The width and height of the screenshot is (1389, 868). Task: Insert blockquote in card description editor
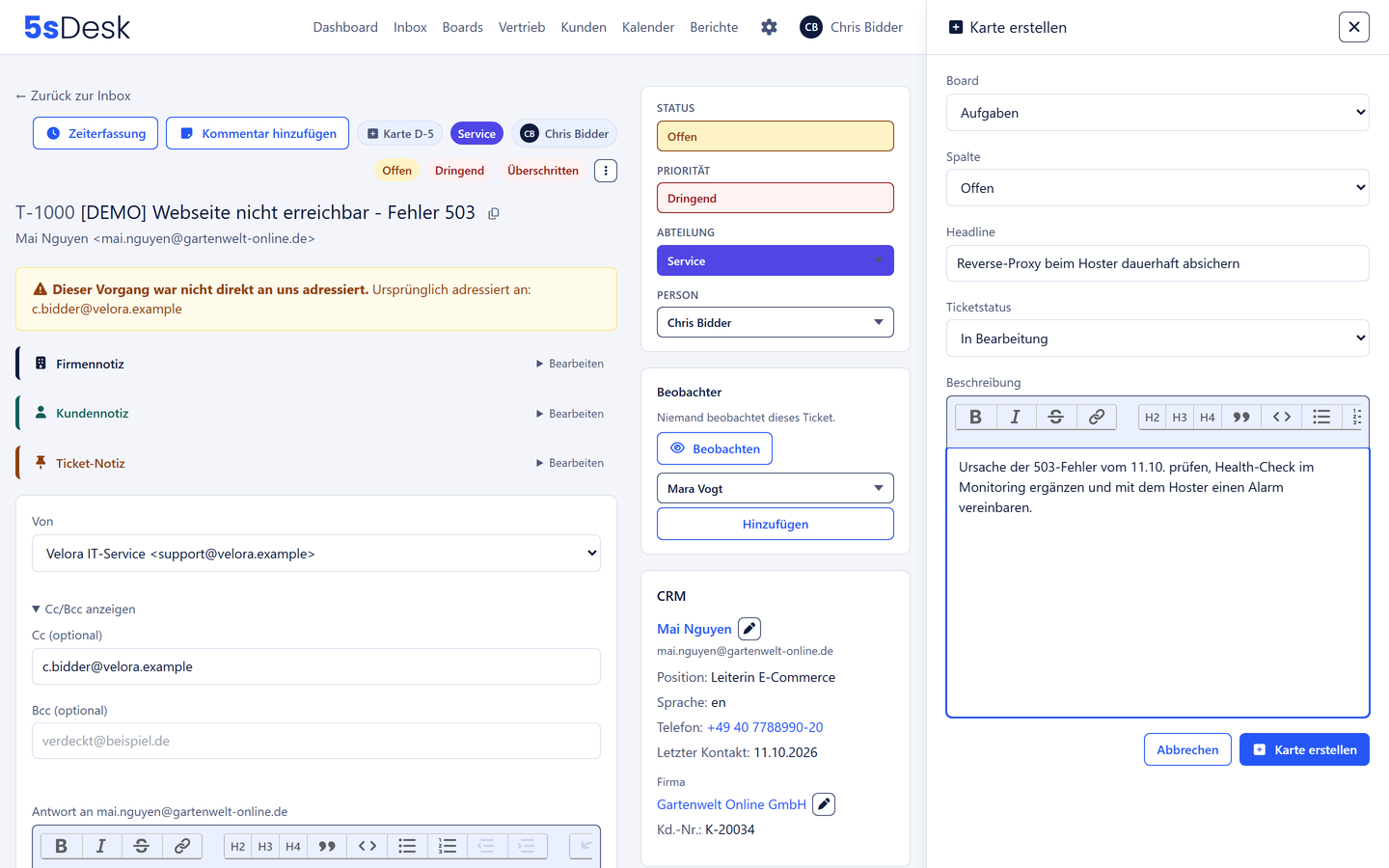(x=1241, y=417)
